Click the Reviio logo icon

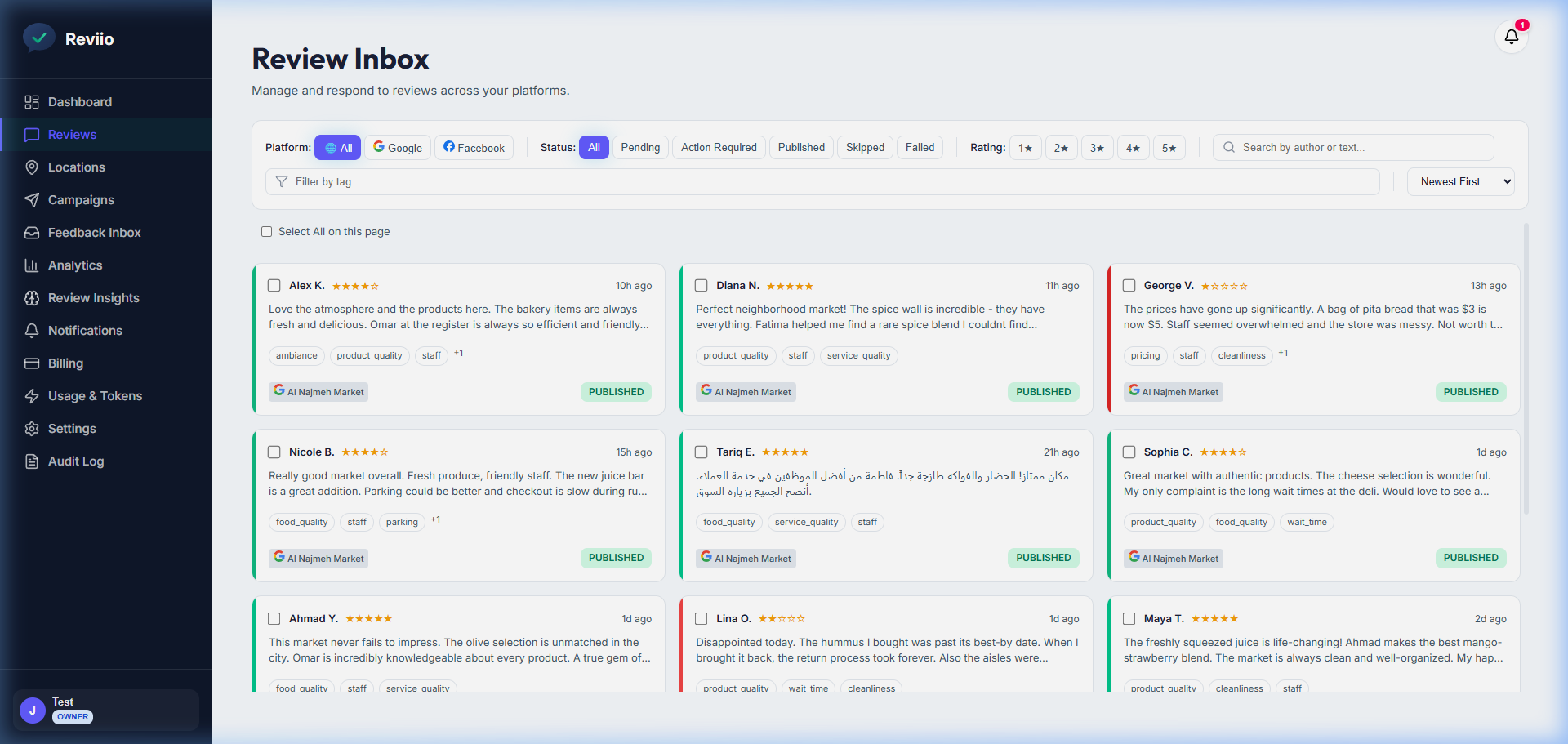click(x=38, y=38)
